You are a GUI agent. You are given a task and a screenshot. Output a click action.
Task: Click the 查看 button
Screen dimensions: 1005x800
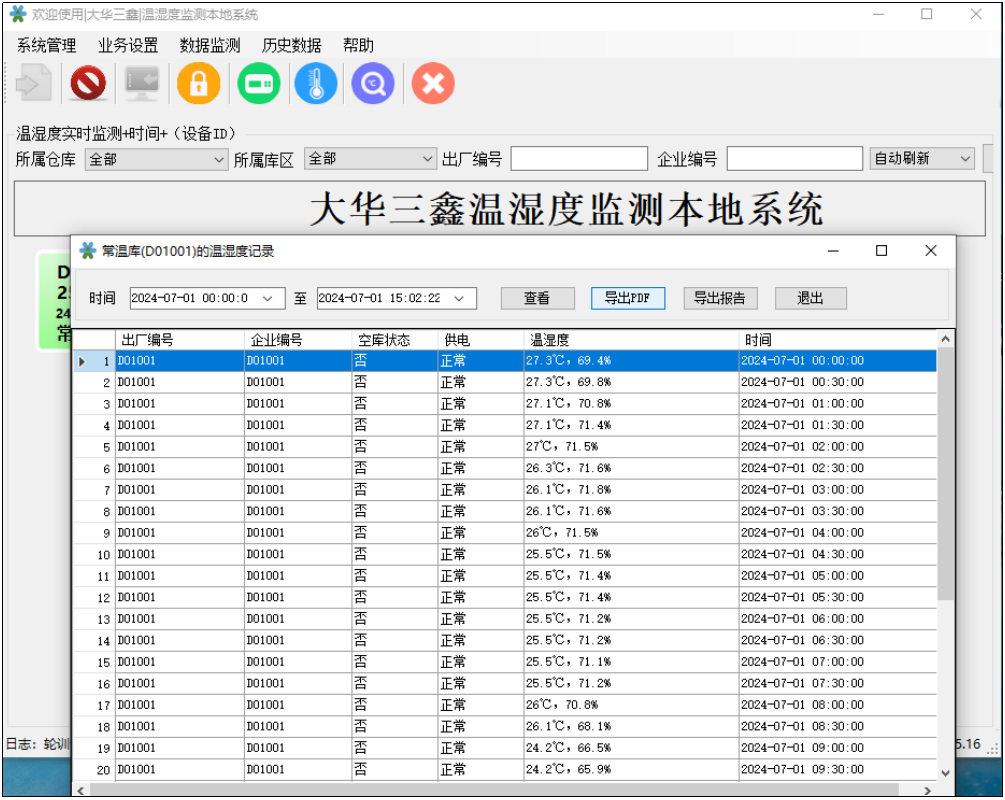537,298
